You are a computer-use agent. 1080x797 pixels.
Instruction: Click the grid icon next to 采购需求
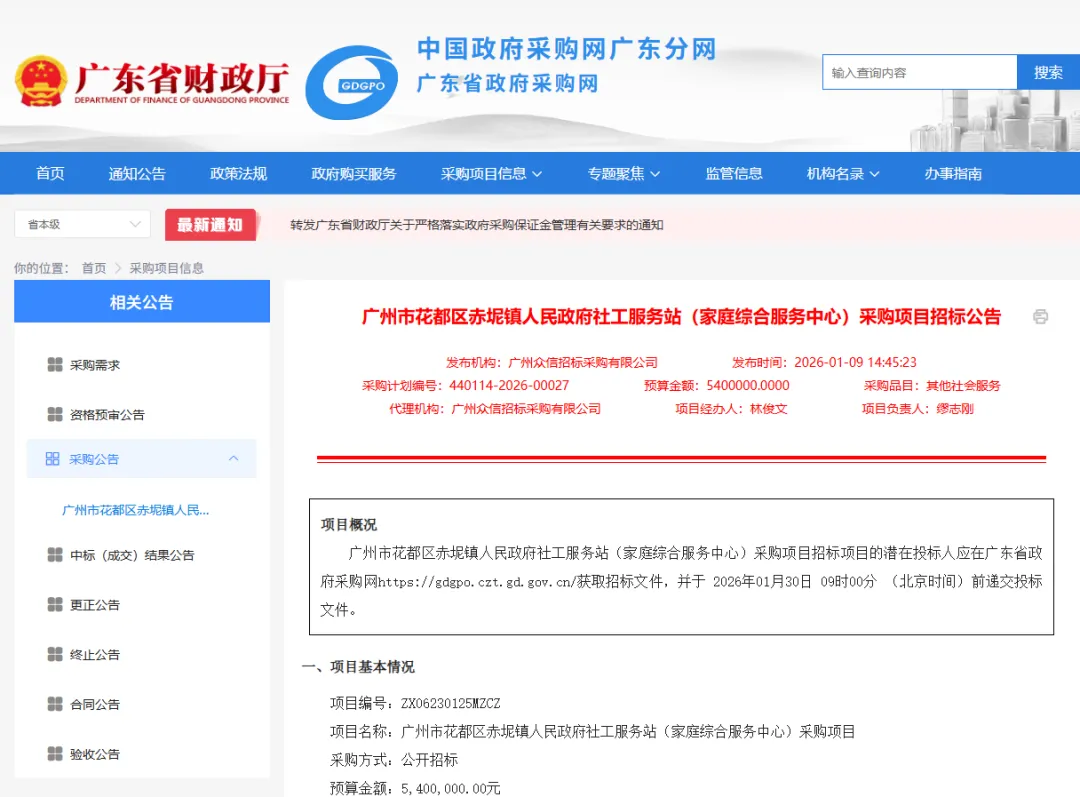(55, 364)
